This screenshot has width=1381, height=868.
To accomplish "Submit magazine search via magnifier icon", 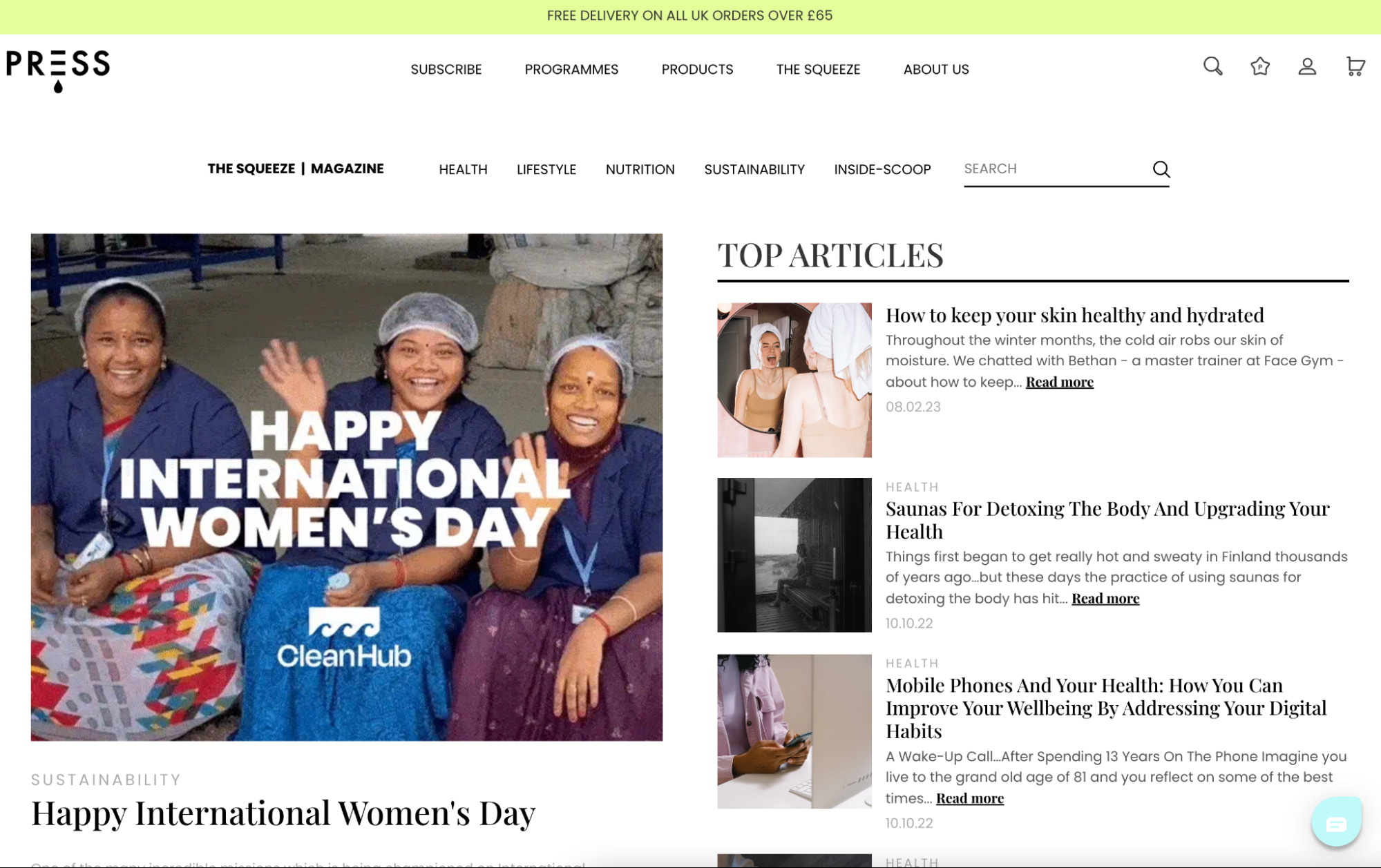I will coord(1161,169).
